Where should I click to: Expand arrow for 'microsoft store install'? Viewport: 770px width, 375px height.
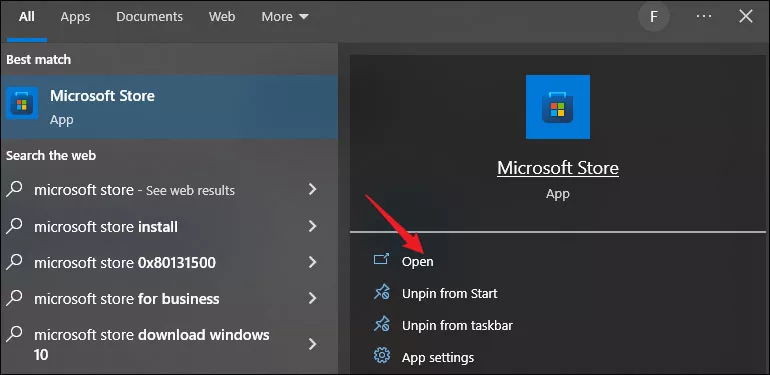tap(312, 226)
